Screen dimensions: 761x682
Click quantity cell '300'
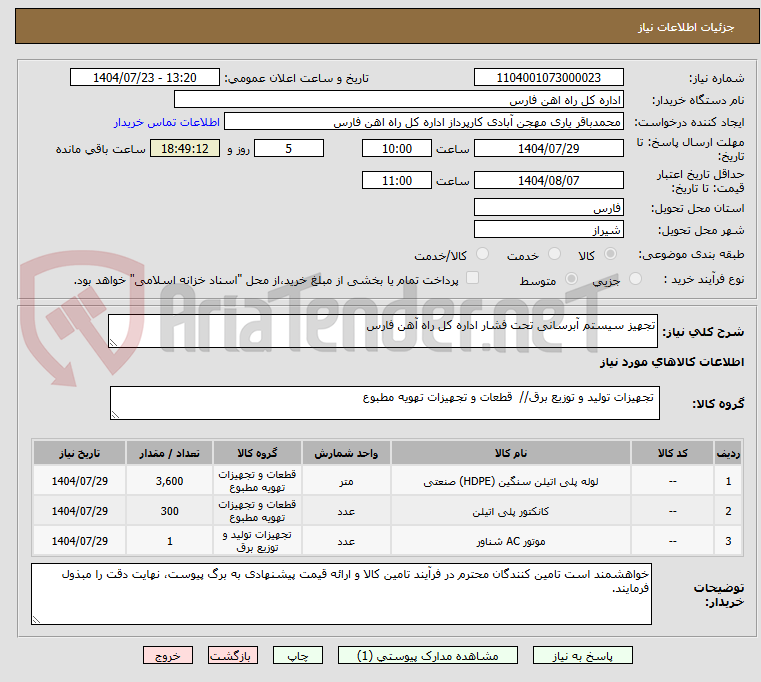pos(169,511)
